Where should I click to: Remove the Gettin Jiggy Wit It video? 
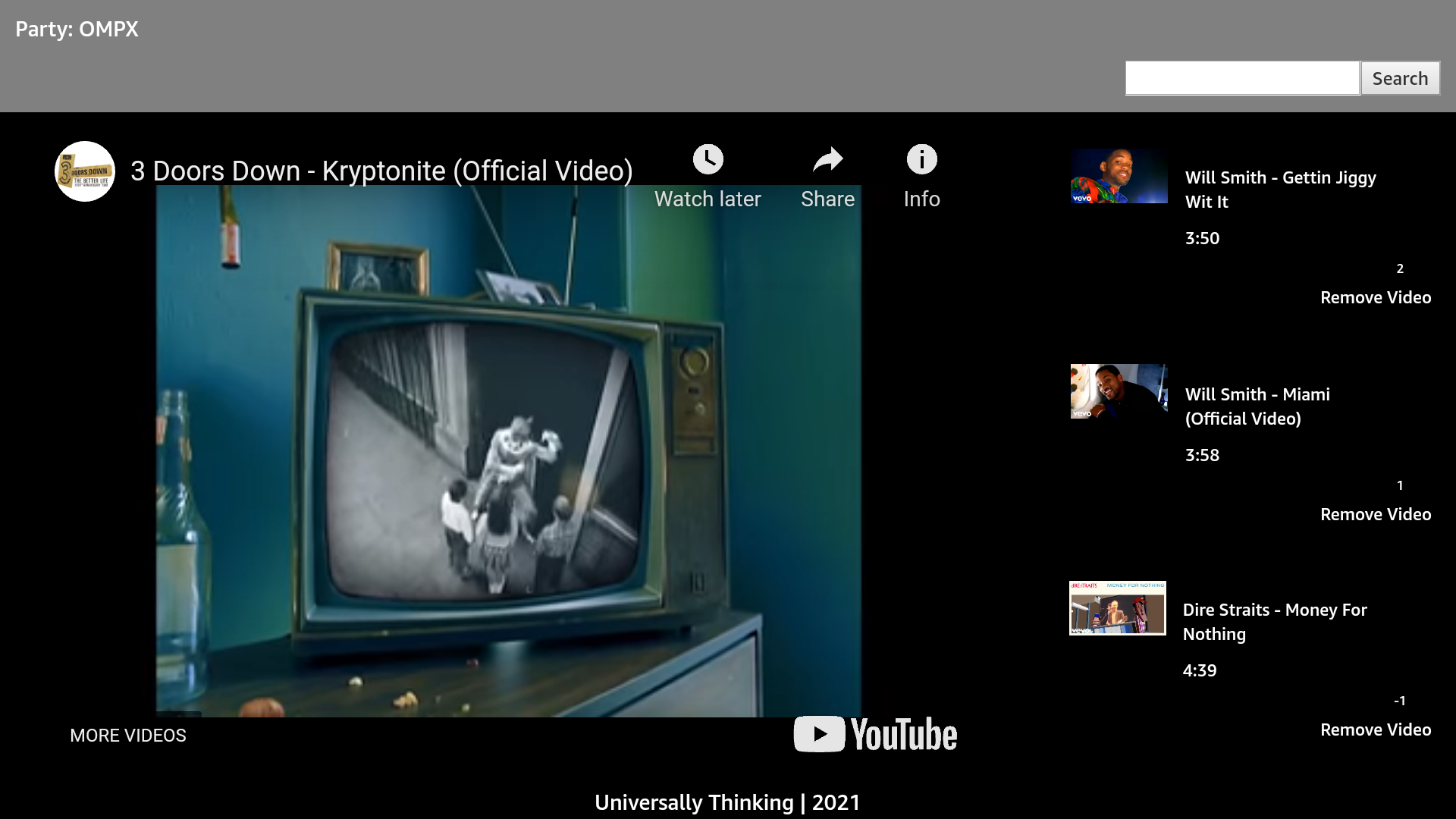click(x=1375, y=297)
